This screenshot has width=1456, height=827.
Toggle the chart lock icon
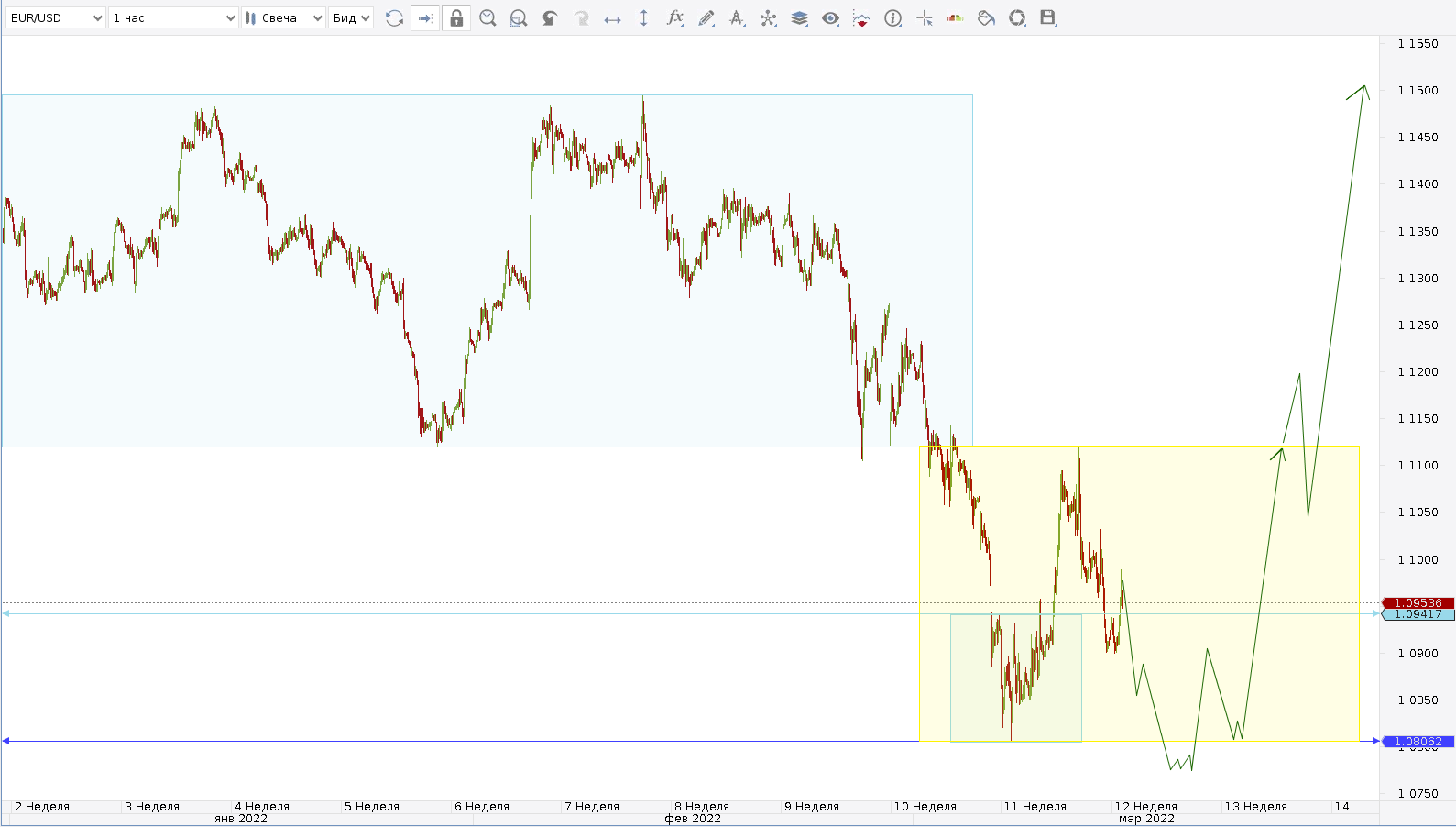coord(456,18)
